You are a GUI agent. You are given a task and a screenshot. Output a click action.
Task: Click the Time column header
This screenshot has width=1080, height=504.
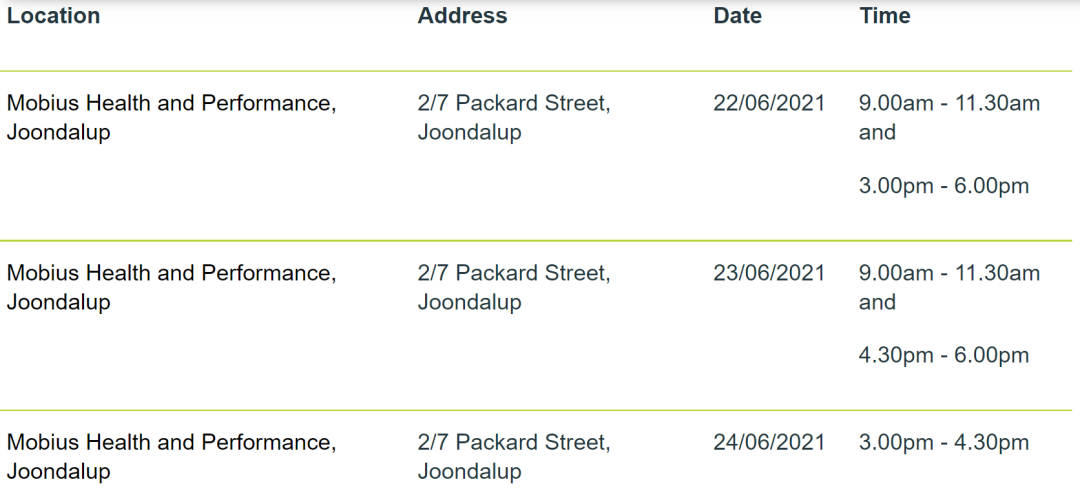884,16
